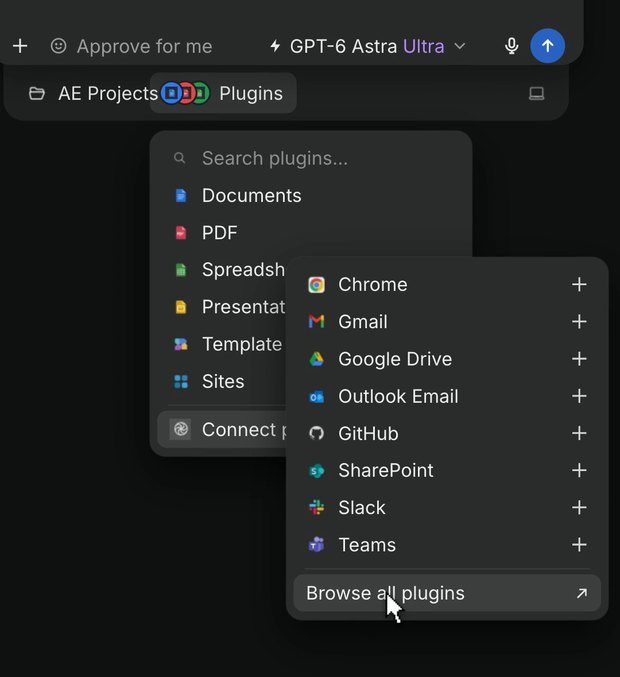This screenshot has height=677, width=620.
Task: Click the yellow Presentations icon
Action: point(181,307)
